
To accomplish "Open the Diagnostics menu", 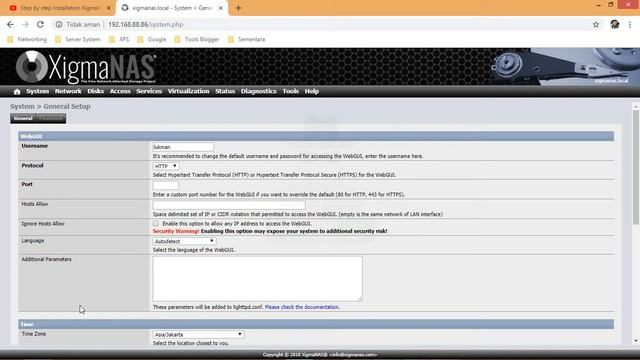I will click(x=258, y=91).
